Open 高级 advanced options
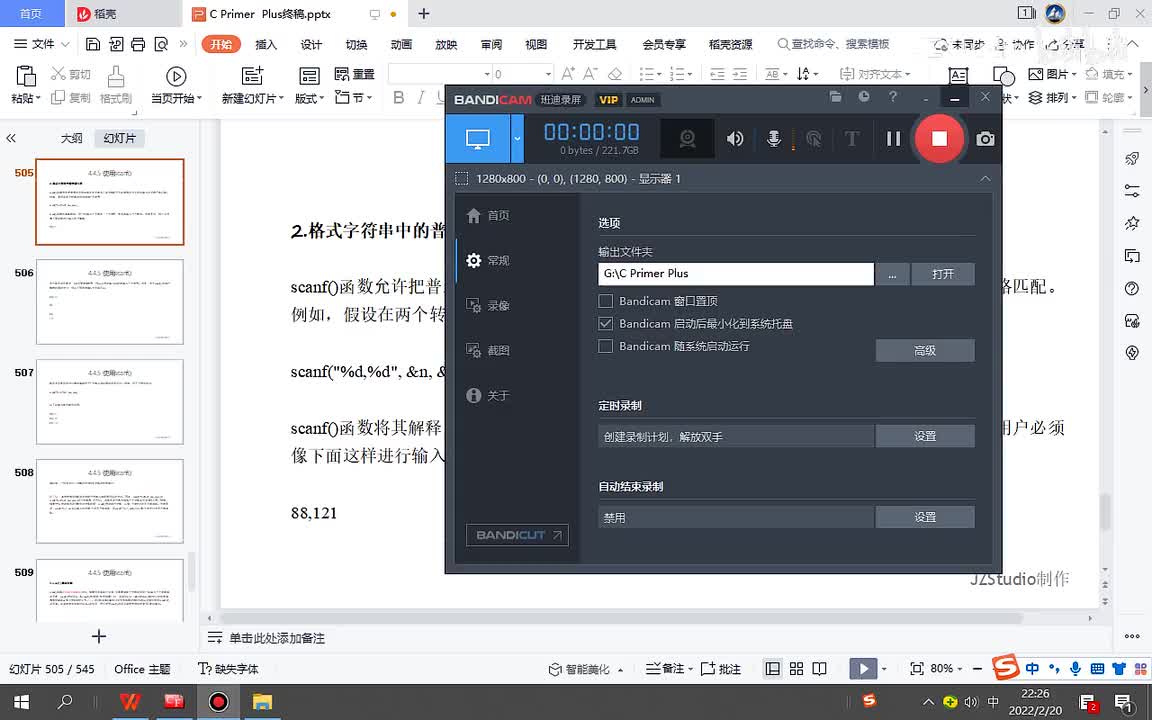The width and height of the screenshot is (1152, 720). pyautogui.click(x=925, y=350)
